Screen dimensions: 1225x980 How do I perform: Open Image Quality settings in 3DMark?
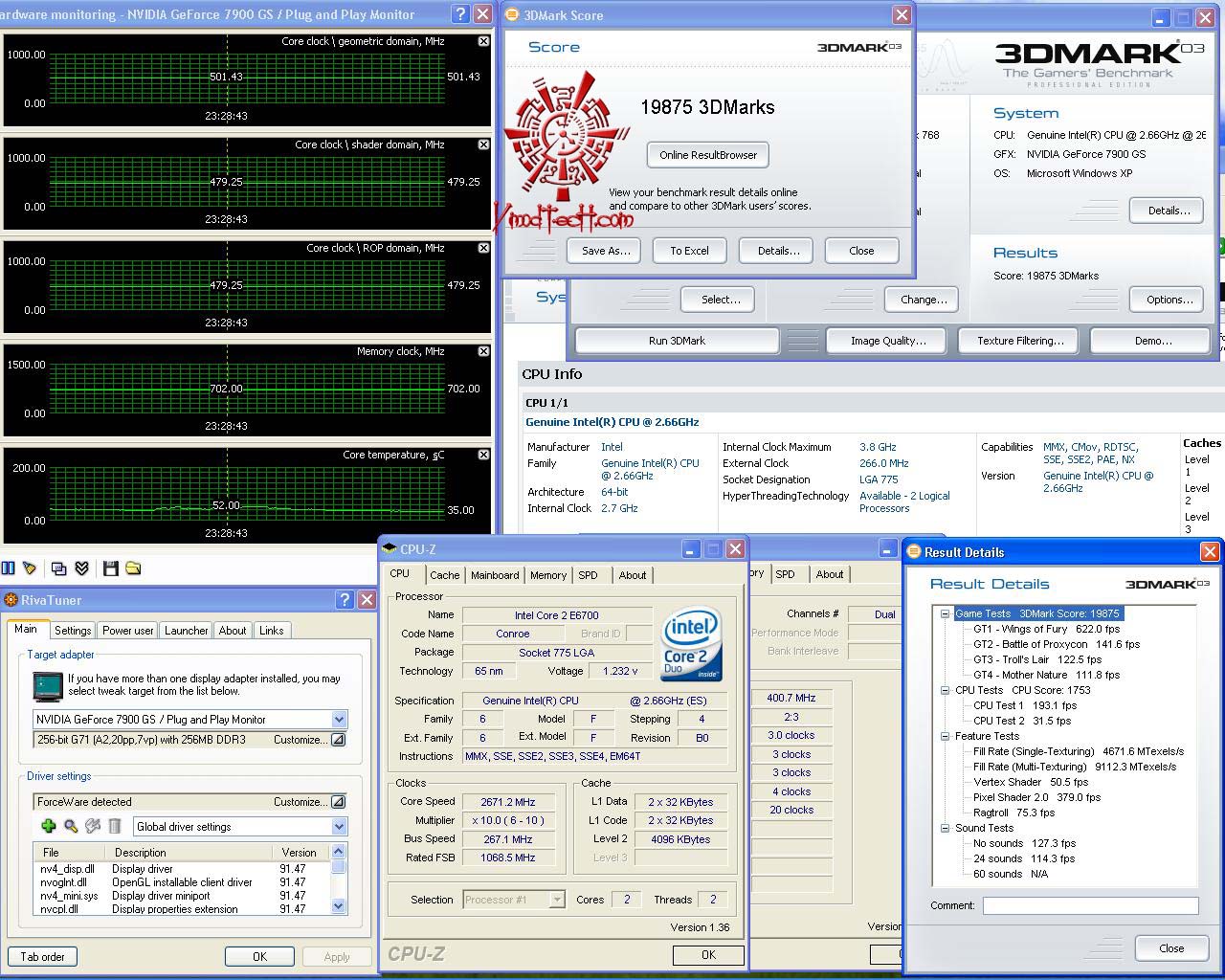click(x=888, y=341)
